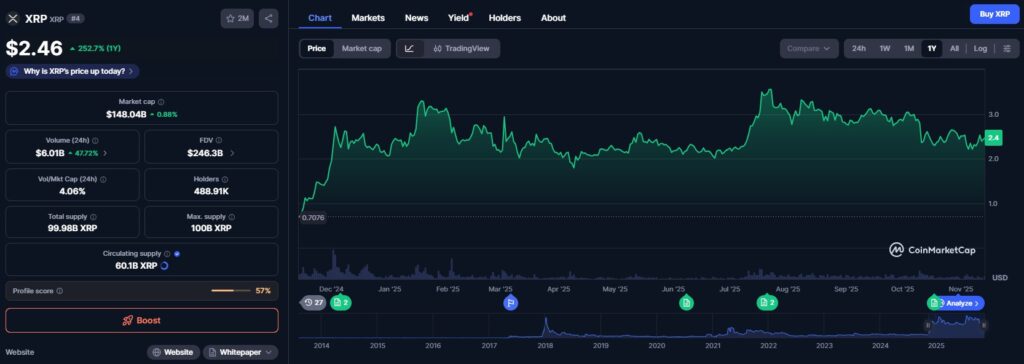Click the Max. supply info icon
The image size is (1024, 364).
[232, 217]
